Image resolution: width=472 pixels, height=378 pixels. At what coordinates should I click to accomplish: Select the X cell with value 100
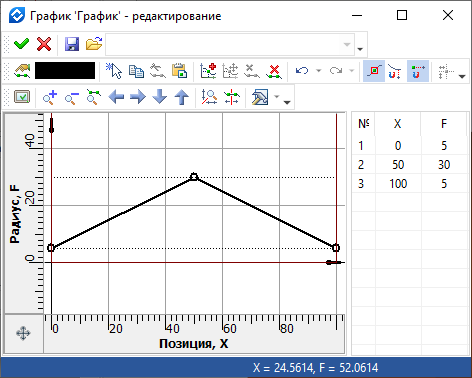[398, 184]
